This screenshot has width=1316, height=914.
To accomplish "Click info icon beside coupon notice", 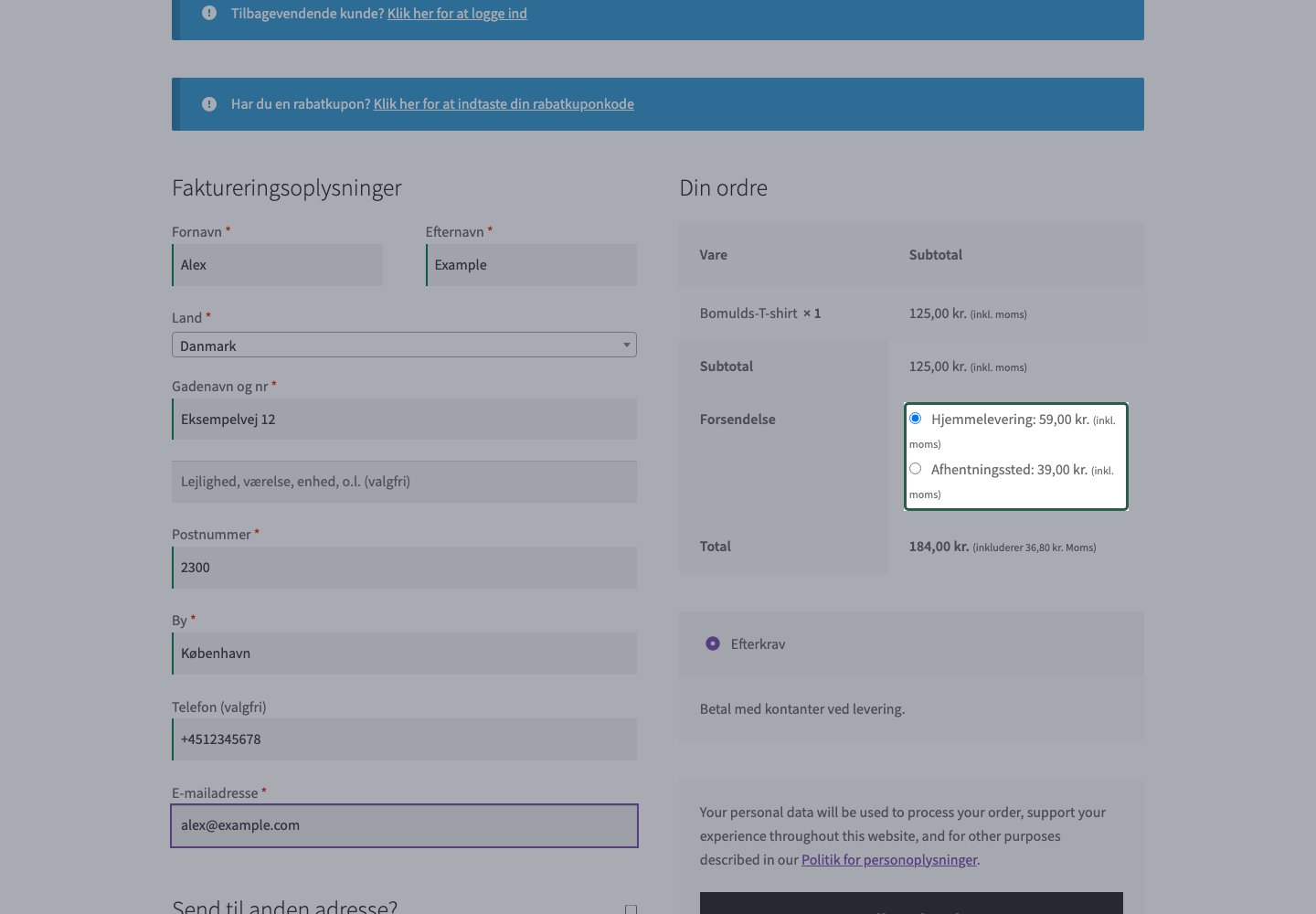I will (x=209, y=104).
